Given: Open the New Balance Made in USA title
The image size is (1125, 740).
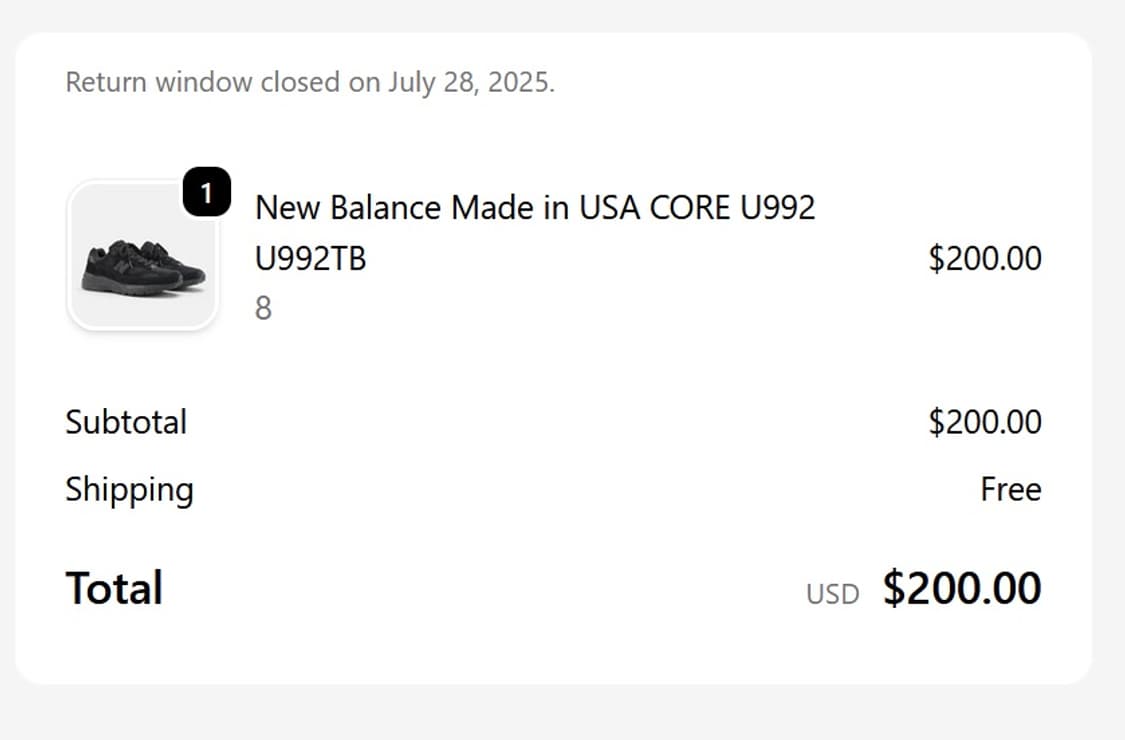Looking at the screenshot, I should pyautogui.click(x=535, y=208).
